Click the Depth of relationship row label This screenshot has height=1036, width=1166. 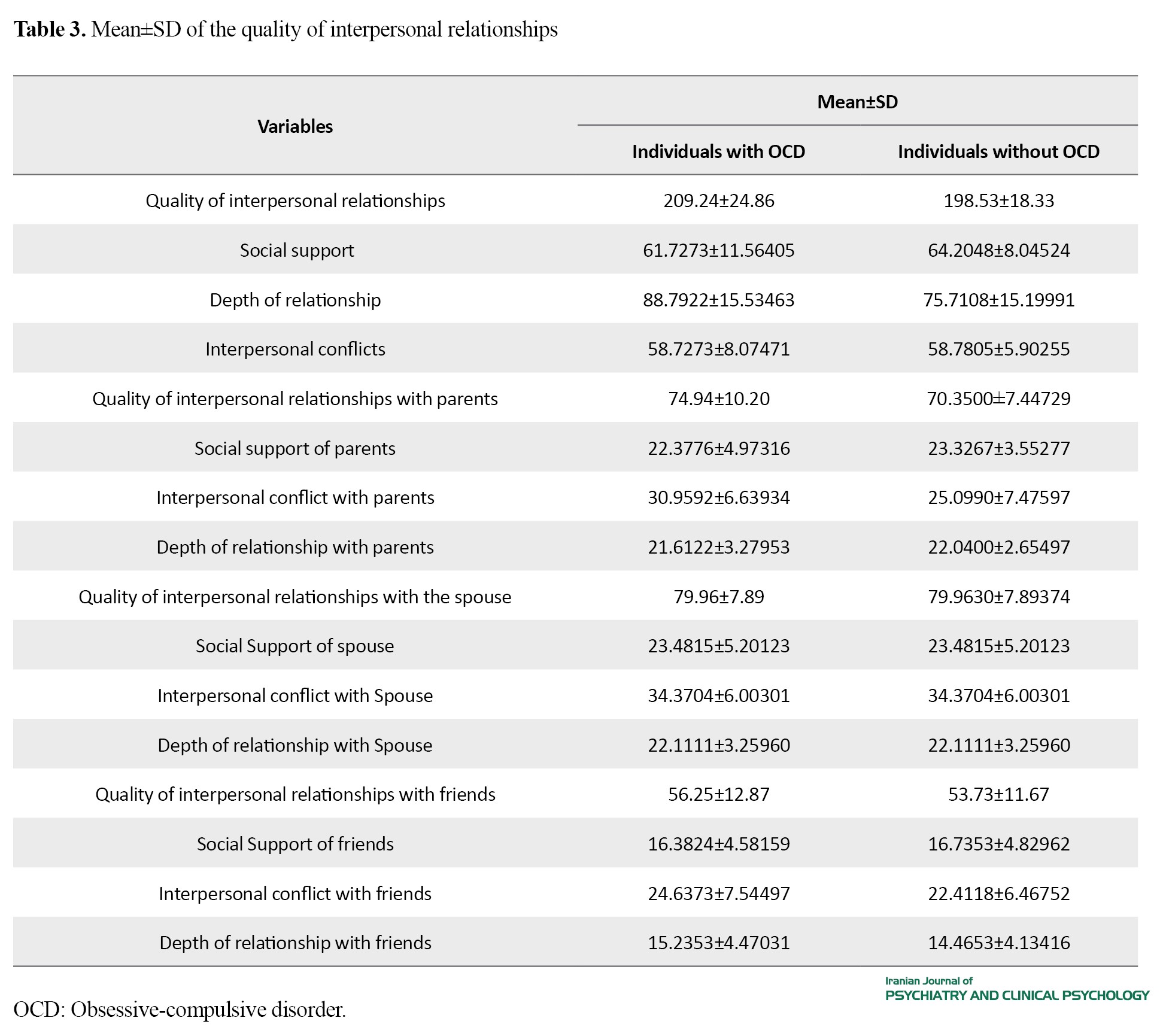coord(295,300)
